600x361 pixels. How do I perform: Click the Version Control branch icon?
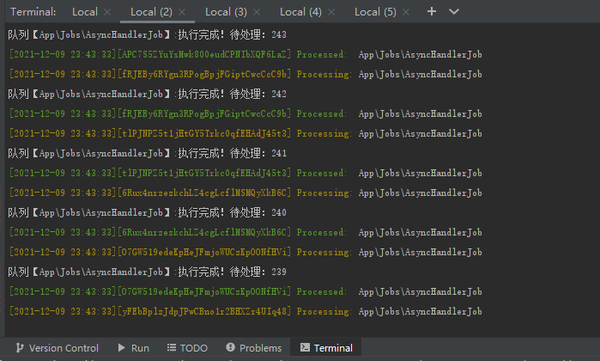[20, 348]
